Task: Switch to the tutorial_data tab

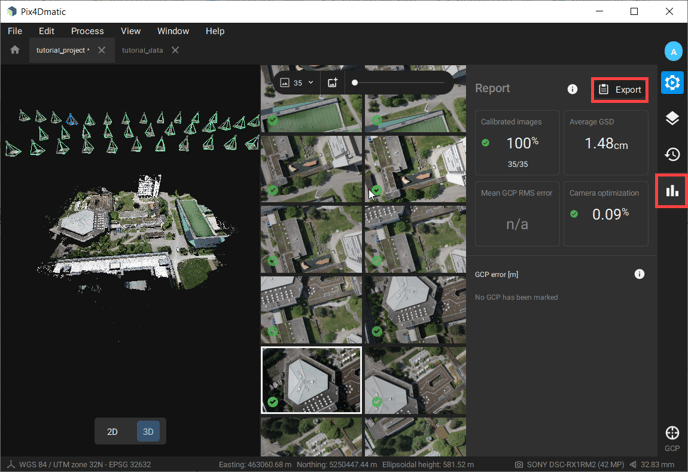Action: (142, 50)
